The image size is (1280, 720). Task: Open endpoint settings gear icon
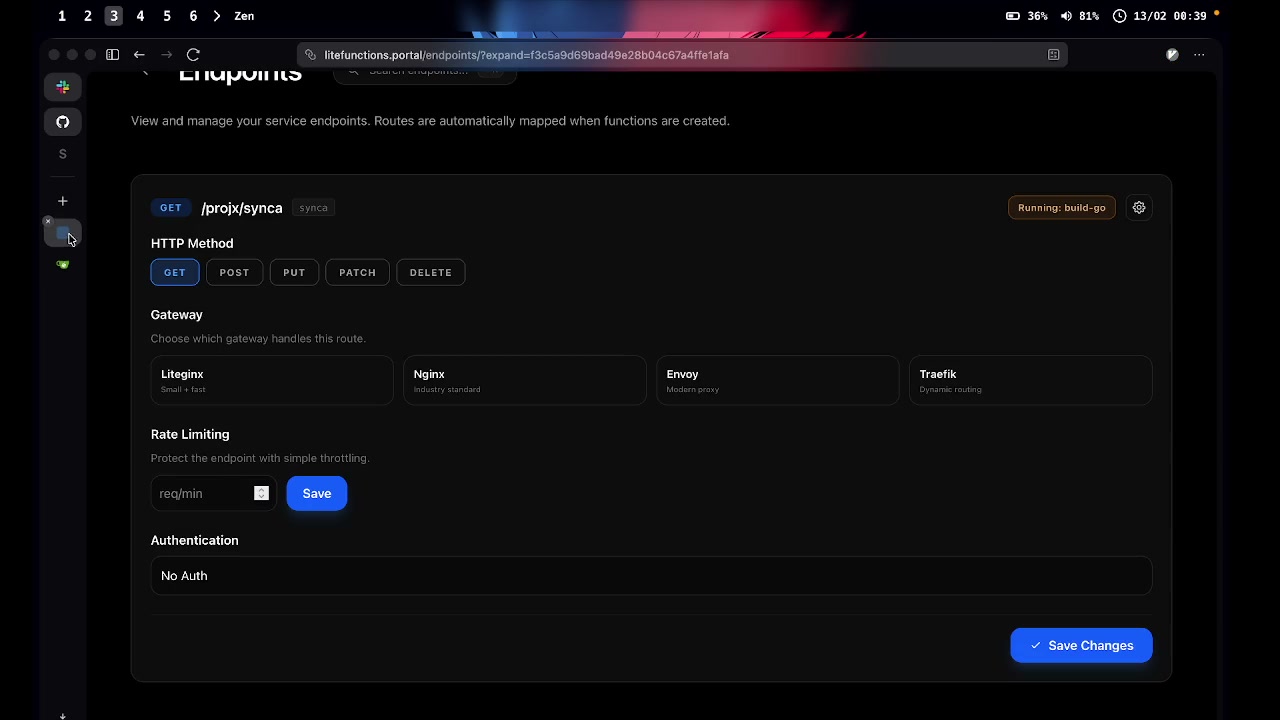click(1138, 208)
